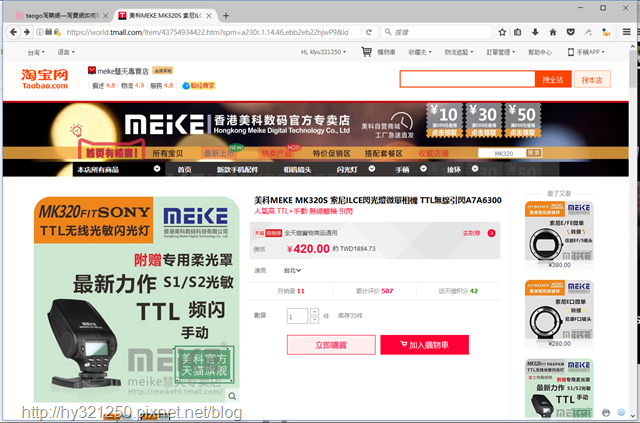The width and height of the screenshot is (640, 423).
Task: Open the 語言 language dropdown
Action: tap(66, 52)
